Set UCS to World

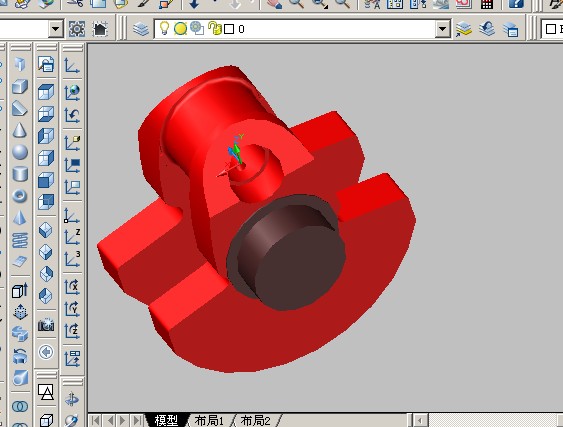pos(72,92)
